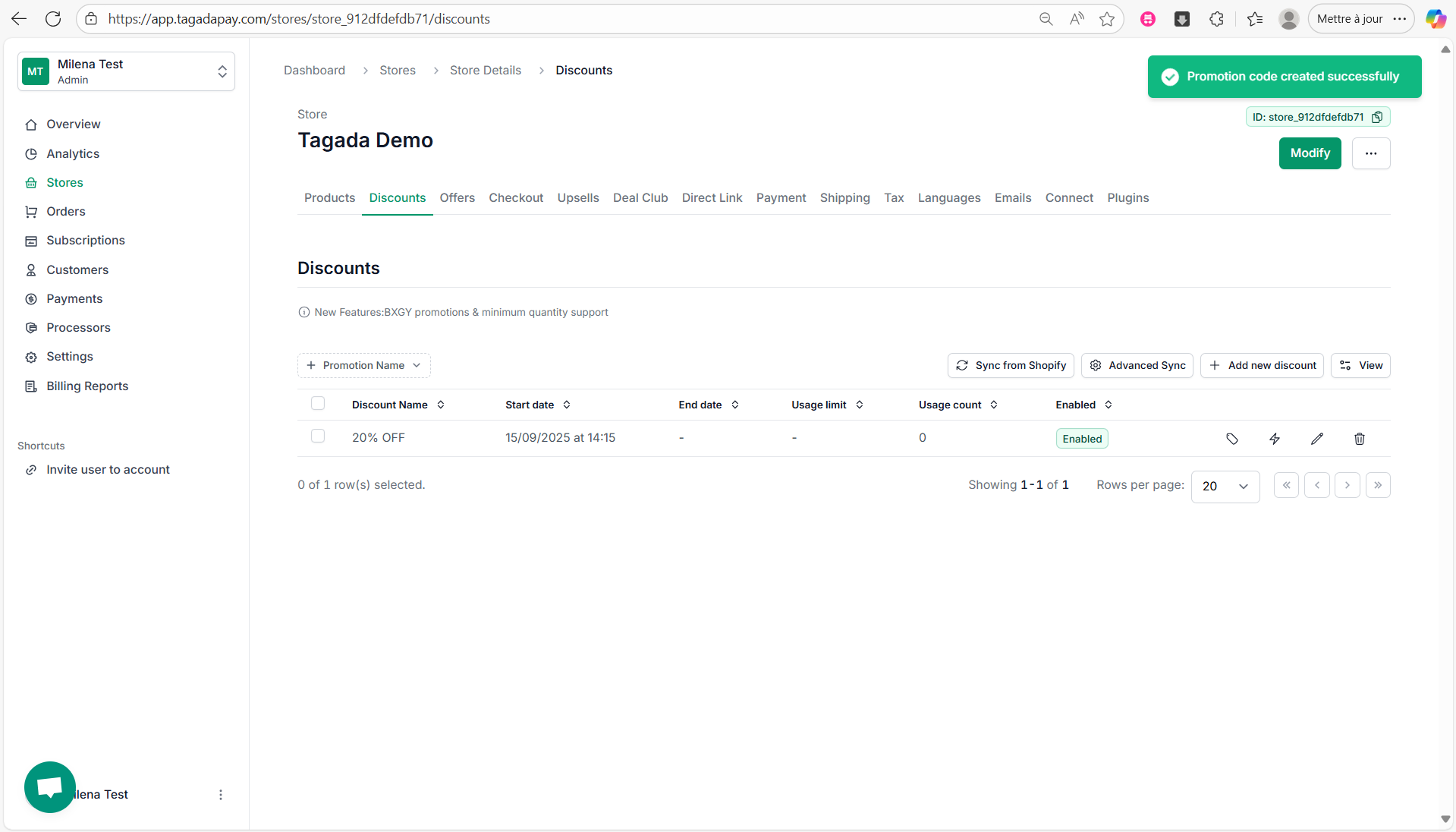Screen dimensions: 1456x832
Task: Click the lightning bolt icon in discount row
Action: (x=1275, y=439)
